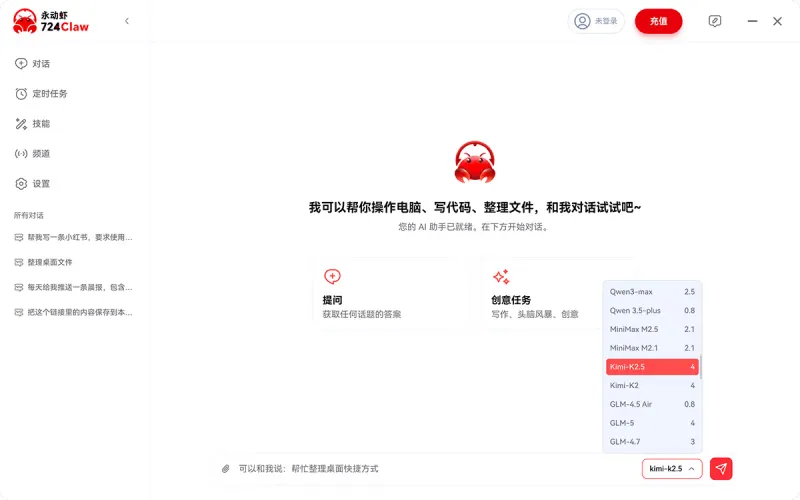Image resolution: width=800 pixels, height=500 pixels.
Task: Open the 对话 section in the sidebar
Action: 33,64
